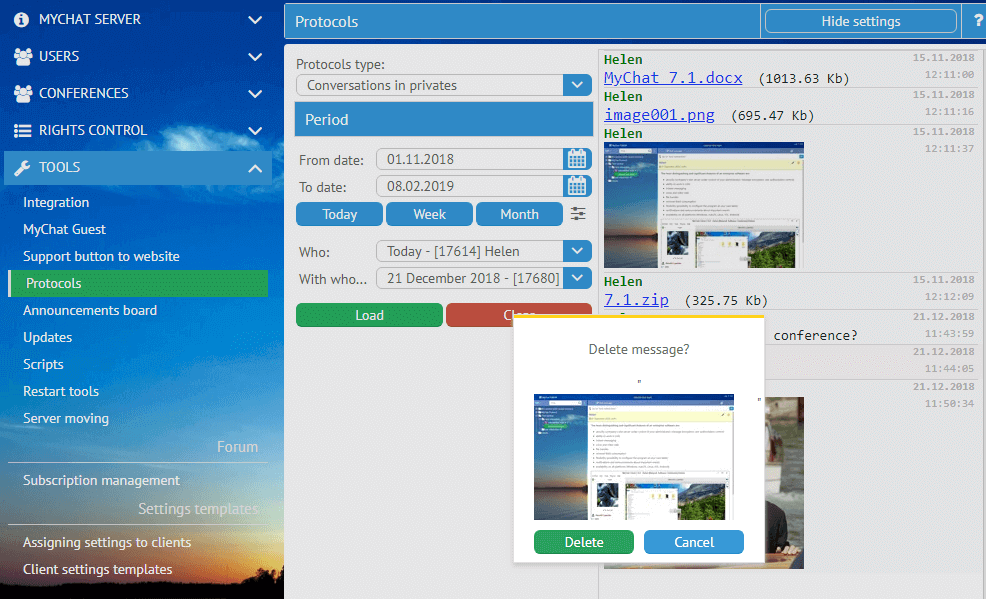Viewport: 986px width, 599px height.
Task: Open Integration in the Tools menu
Action: click(56, 202)
